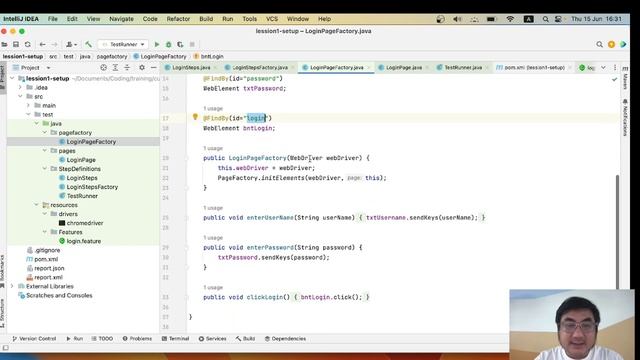Open Wi-Fi status in the menu bar
640x360 pixels.
[510, 19]
